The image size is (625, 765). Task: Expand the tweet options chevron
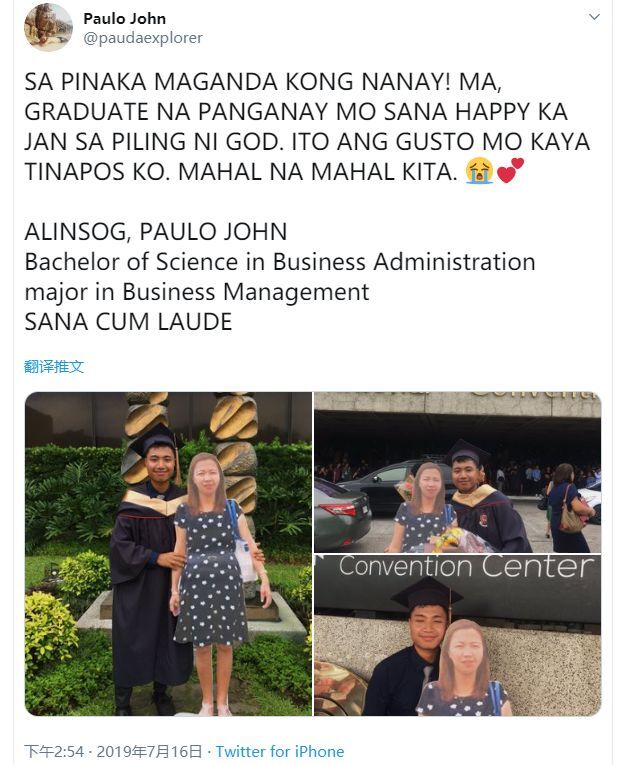pos(594,17)
